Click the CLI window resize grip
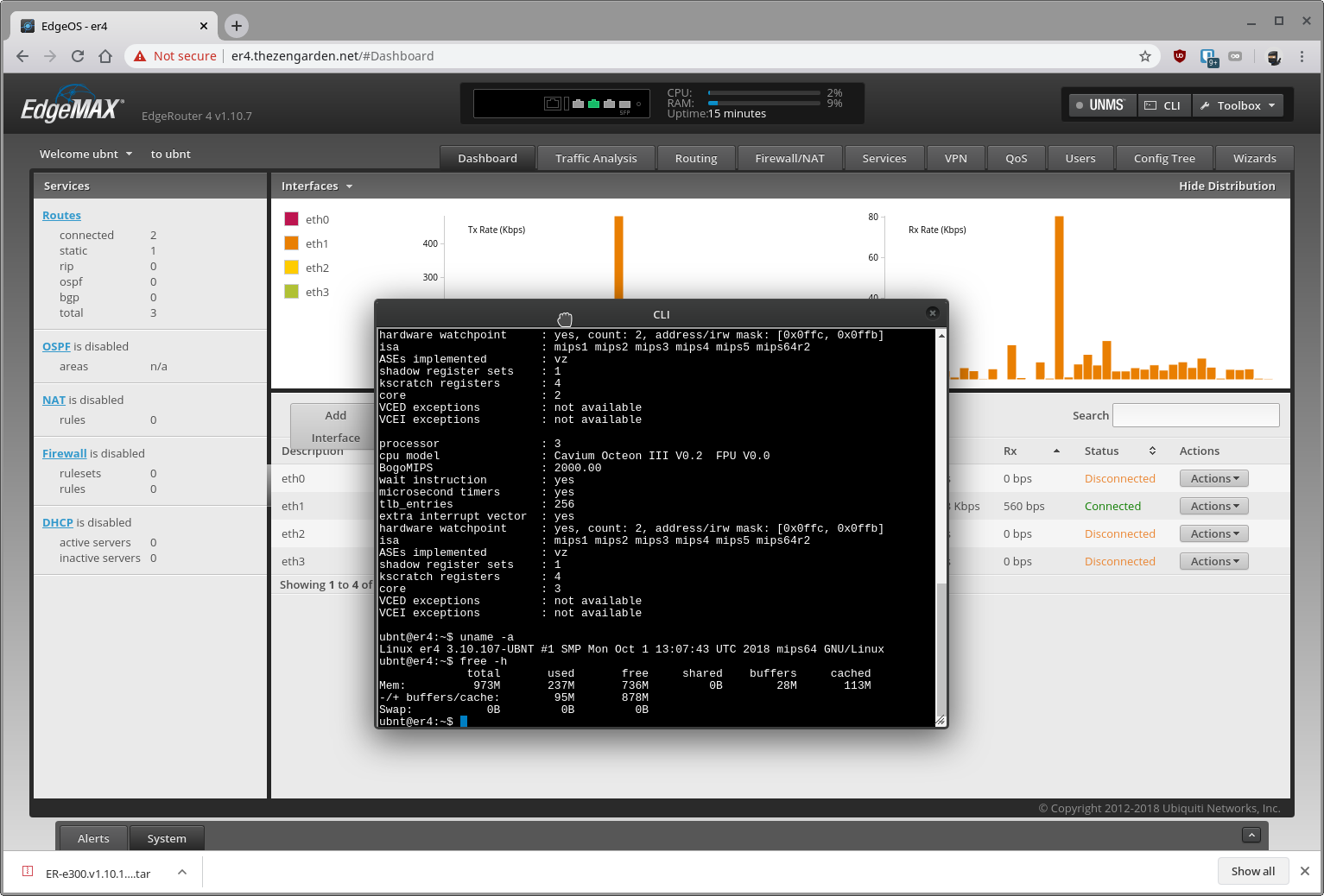This screenshot has width=1324, height=896. point(941,720)
